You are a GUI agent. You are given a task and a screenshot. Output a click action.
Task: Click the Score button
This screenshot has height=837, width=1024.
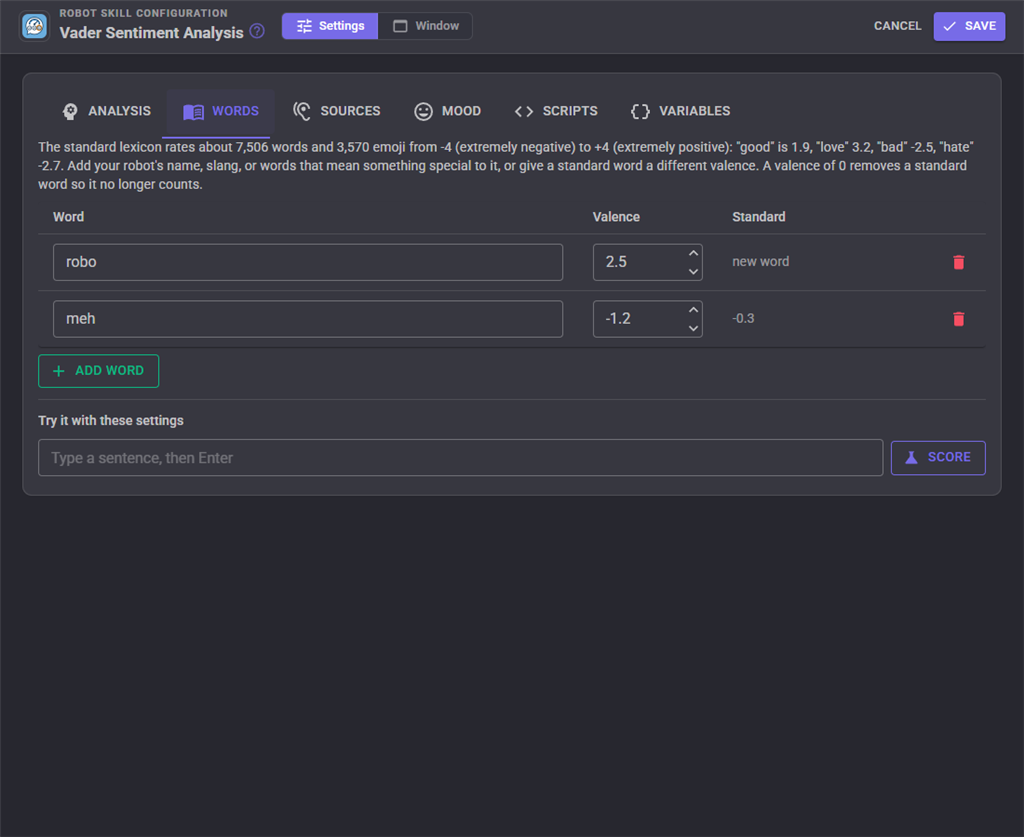[x=938, y=457]
